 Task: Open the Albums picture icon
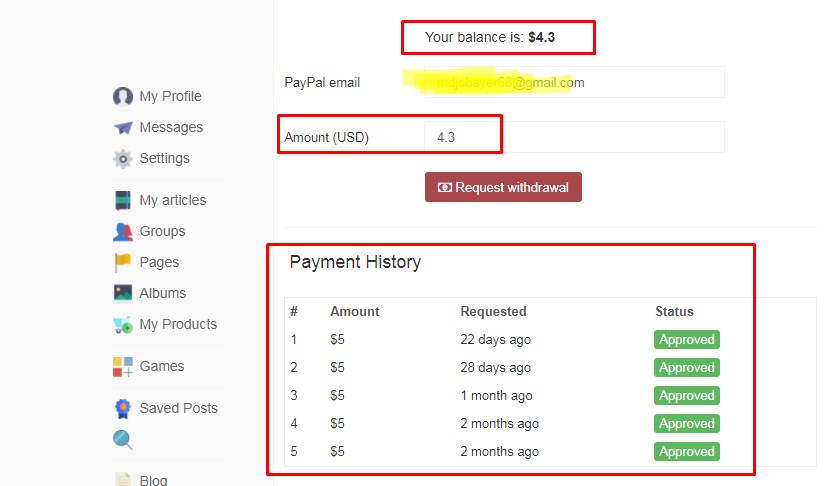(123, 293)
